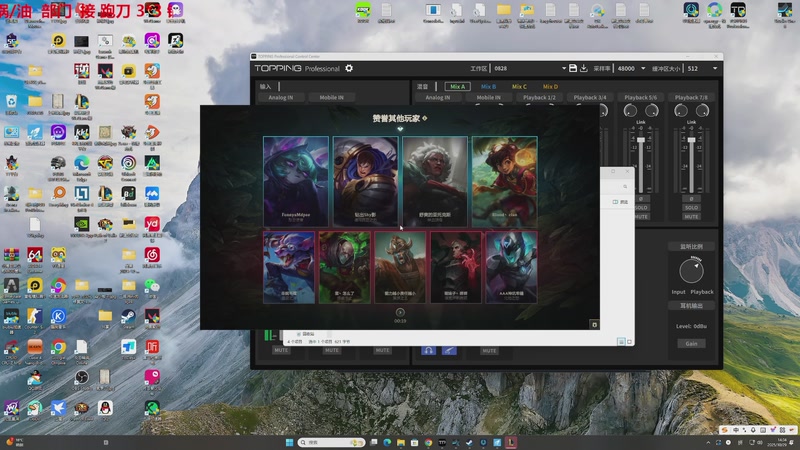Select the Playback 5/6 channel header
This screenshot has height=450, width=800.
pyautogui.click(x=641, y=97)
